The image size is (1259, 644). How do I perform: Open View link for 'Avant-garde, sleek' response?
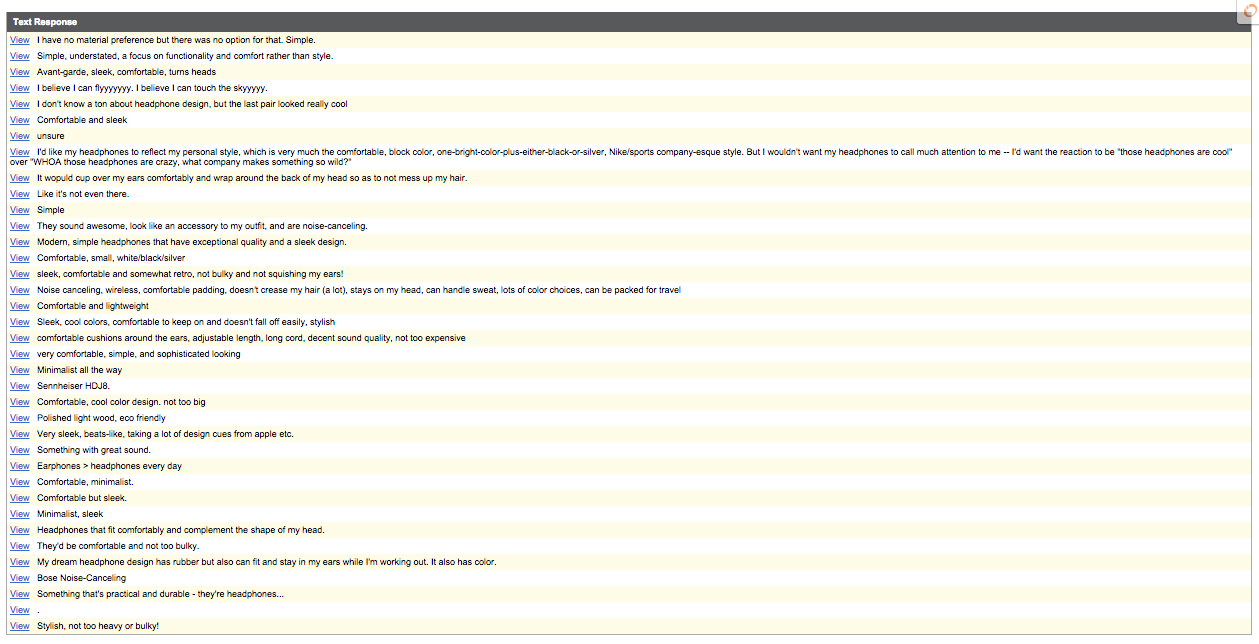pos(19,72)
